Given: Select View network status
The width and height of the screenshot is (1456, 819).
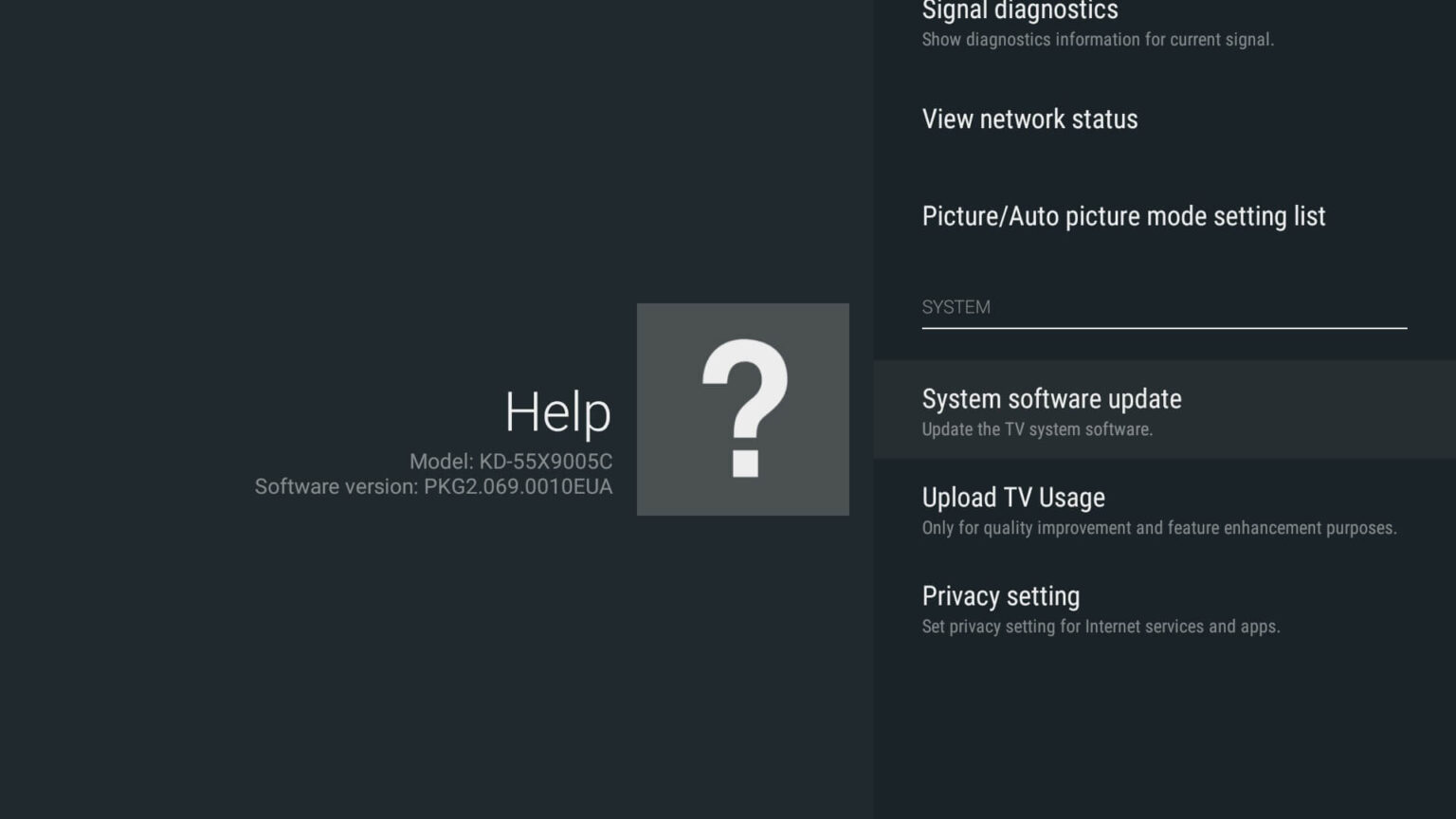Looking at the screenshot, I should pos(1029,119).
